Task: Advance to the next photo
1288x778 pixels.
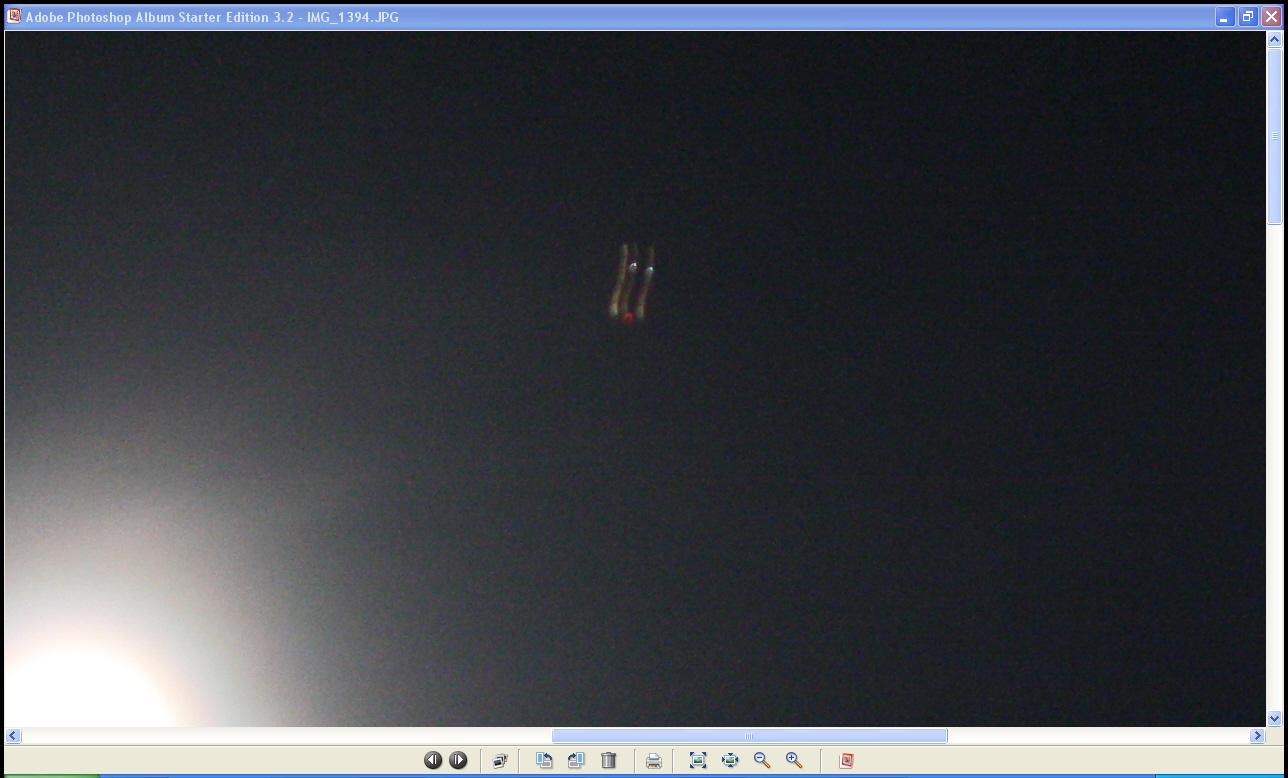Action: pyautogui.click(x=458, y=760)
